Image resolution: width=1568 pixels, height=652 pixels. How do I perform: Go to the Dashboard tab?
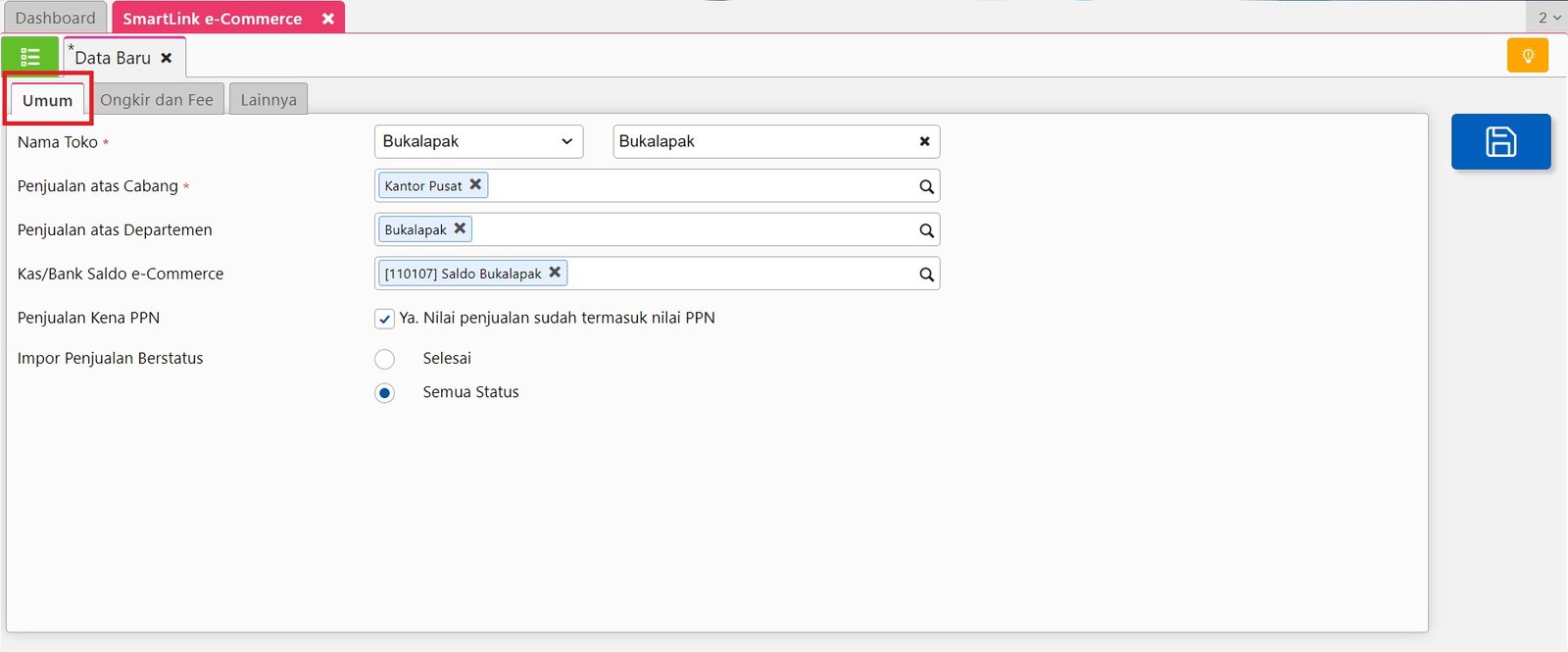point(55,18)
